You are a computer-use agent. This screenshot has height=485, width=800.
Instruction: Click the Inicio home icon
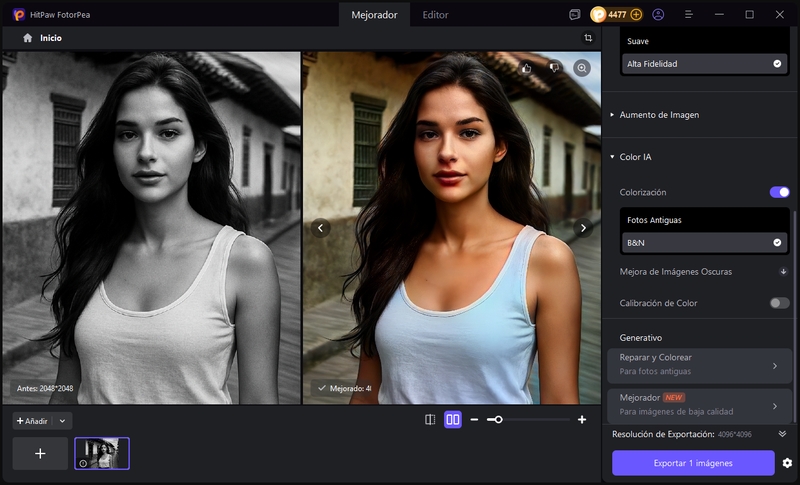point(28,37)
